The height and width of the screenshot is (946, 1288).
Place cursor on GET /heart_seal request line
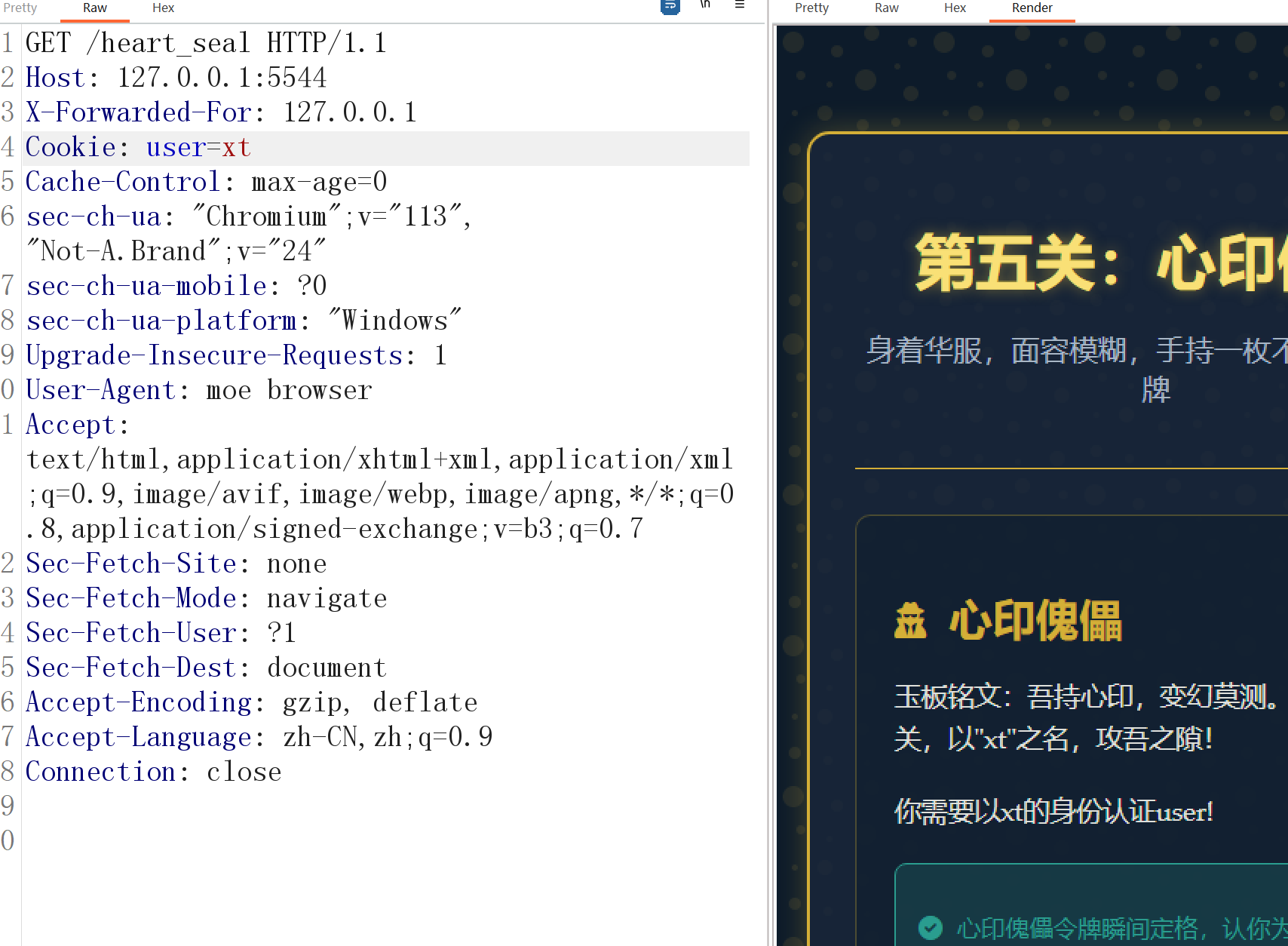(x=206, y=44)
